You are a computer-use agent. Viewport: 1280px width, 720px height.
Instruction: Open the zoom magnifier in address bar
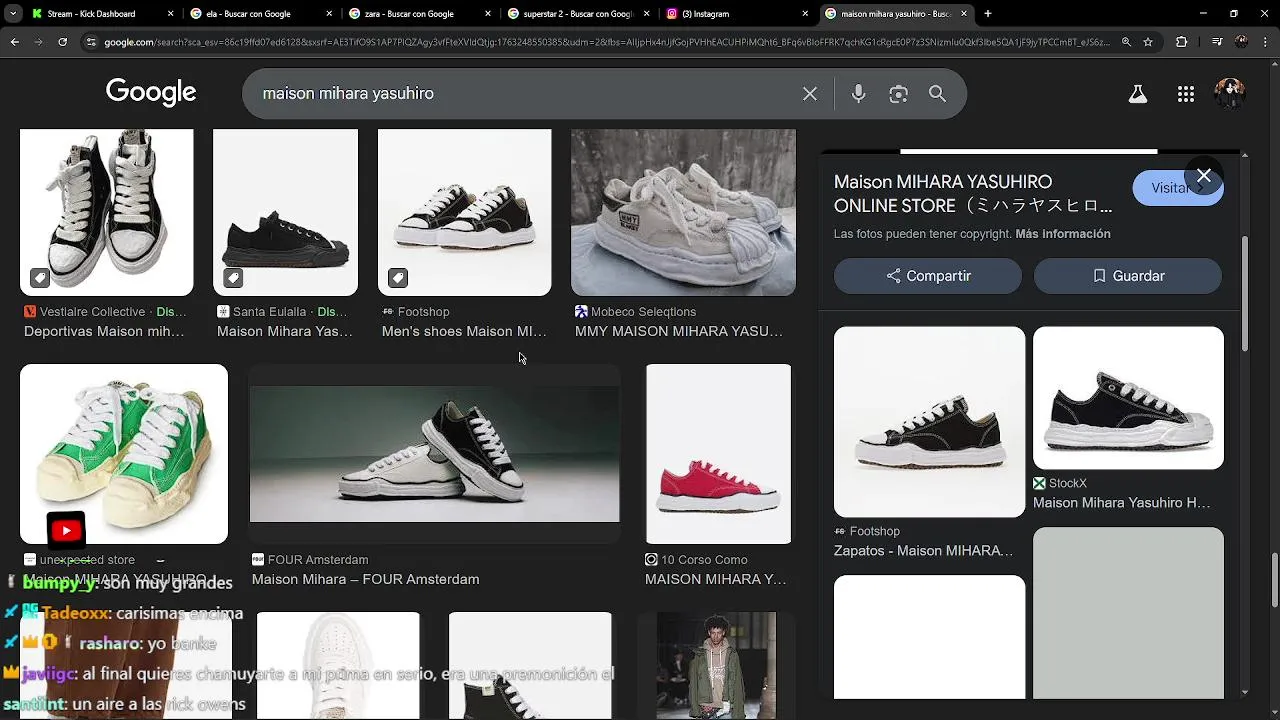(1126, 42)
